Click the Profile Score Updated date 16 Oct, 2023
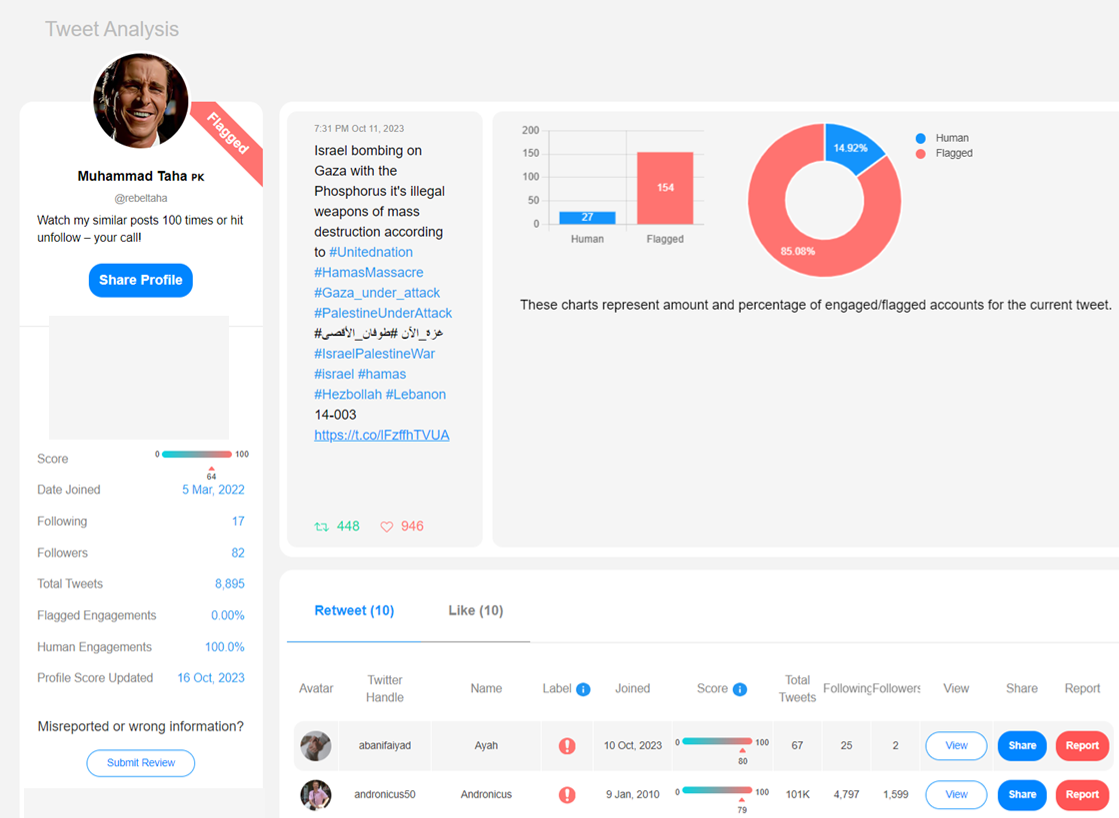Image resolution: width=1119 pixels, height=818 pixels. coord(211,677)
